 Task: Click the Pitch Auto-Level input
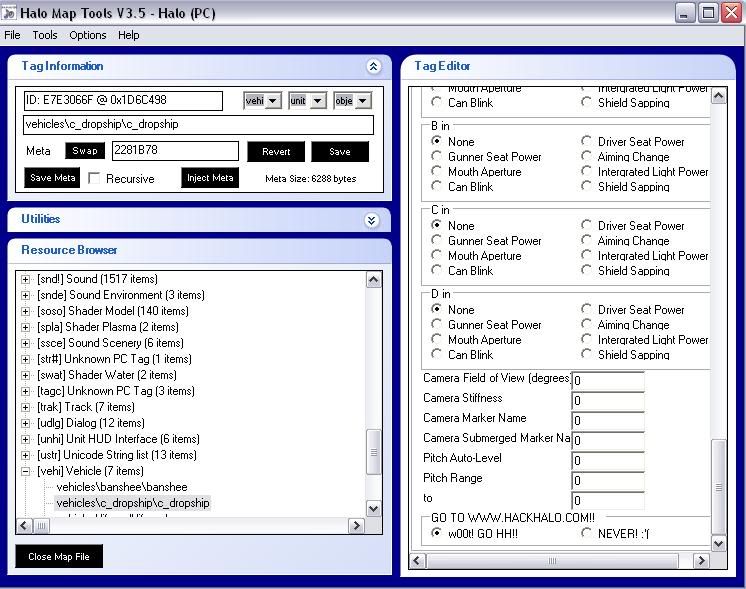(x=608, y=461)
